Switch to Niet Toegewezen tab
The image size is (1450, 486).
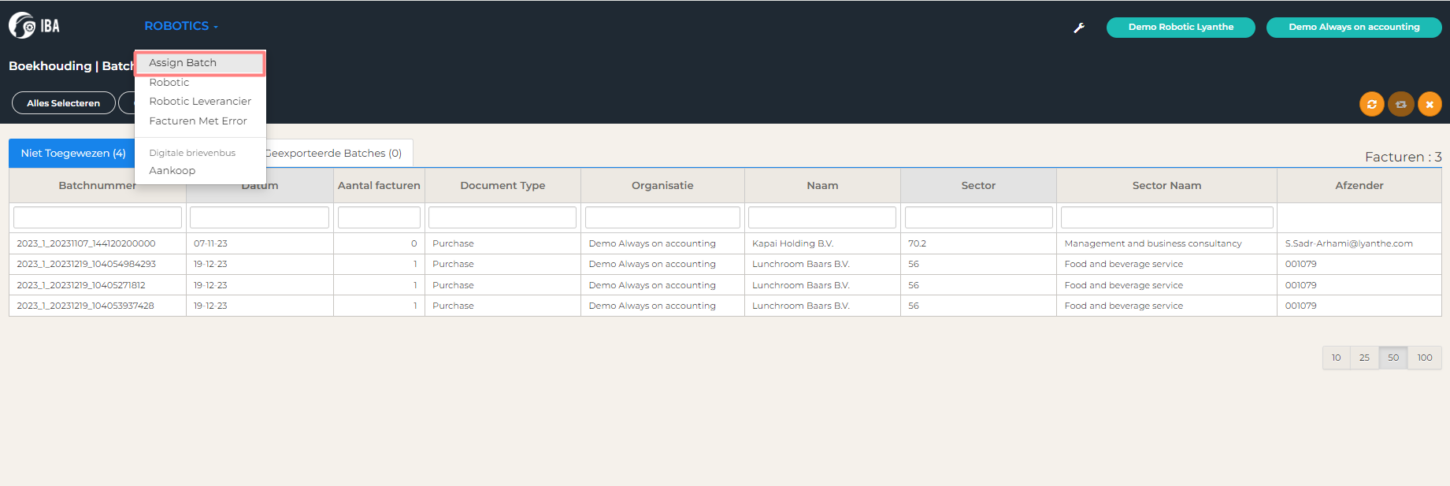pos(73,153)
